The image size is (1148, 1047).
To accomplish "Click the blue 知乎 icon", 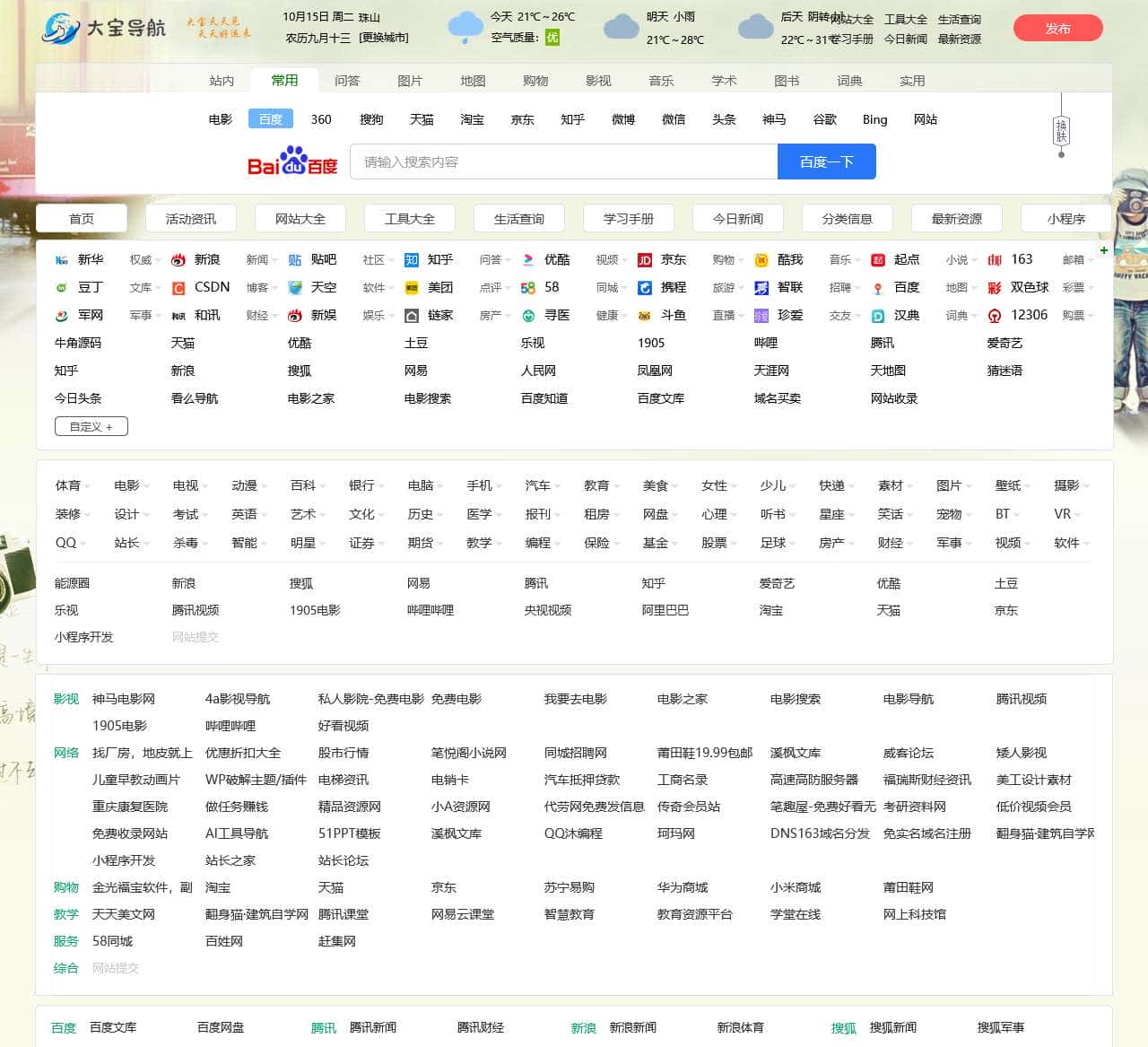I will [412, 260].
